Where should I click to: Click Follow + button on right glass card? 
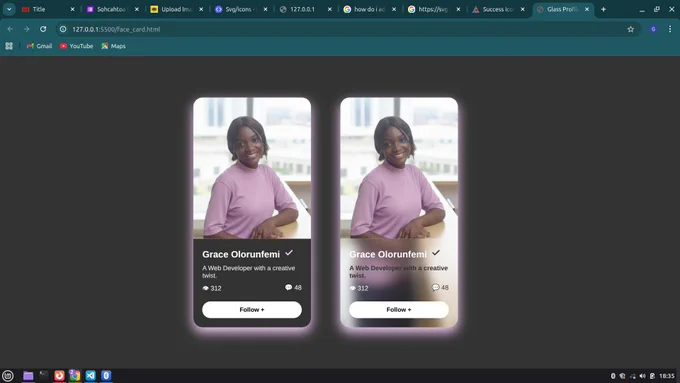pos(399,310)
